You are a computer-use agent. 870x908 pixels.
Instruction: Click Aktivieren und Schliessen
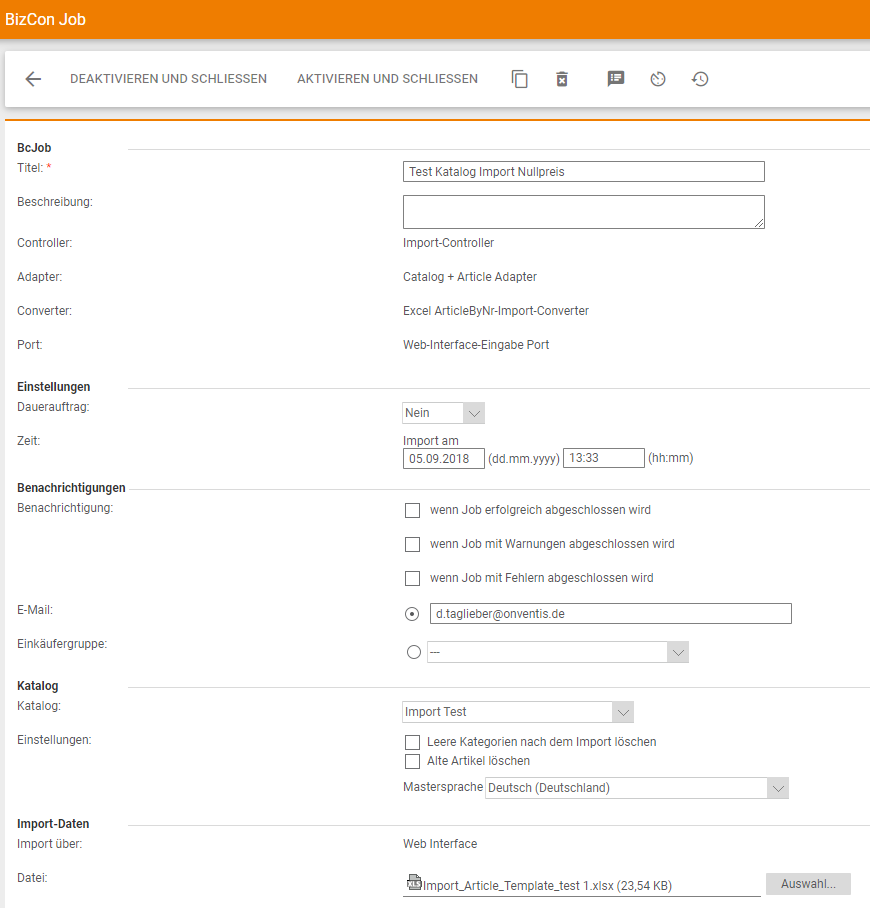tap(387, 79)
